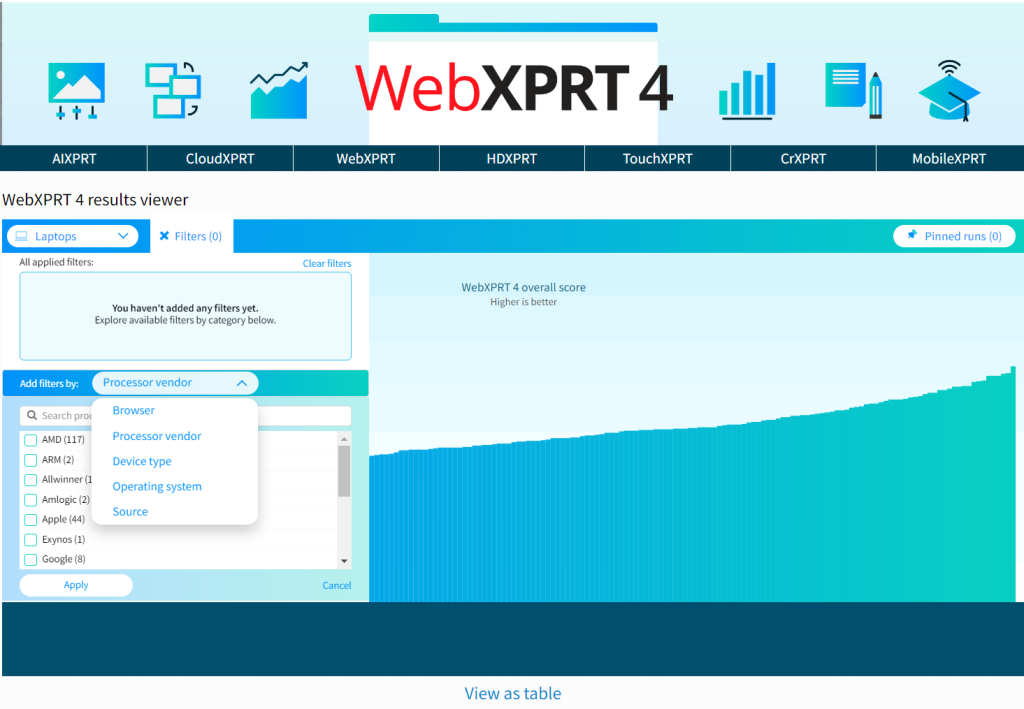Click the TouchXPRT bar chart icon

point(747,91)
